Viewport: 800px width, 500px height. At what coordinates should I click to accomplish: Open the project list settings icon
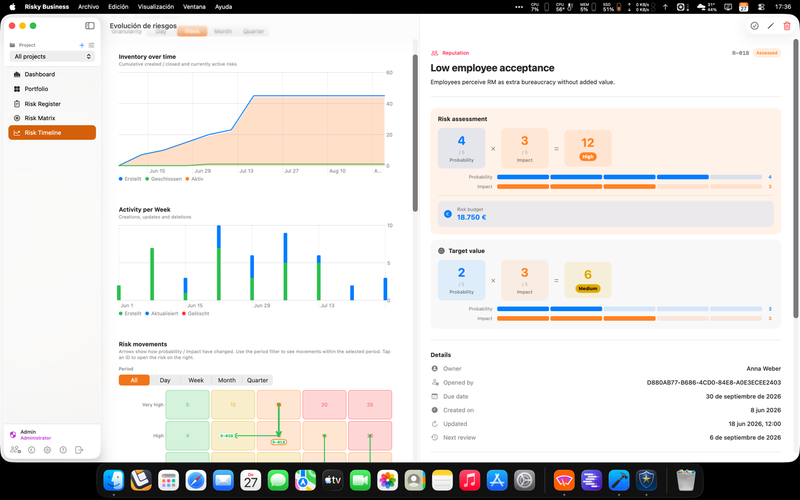[x=91, y=45]
